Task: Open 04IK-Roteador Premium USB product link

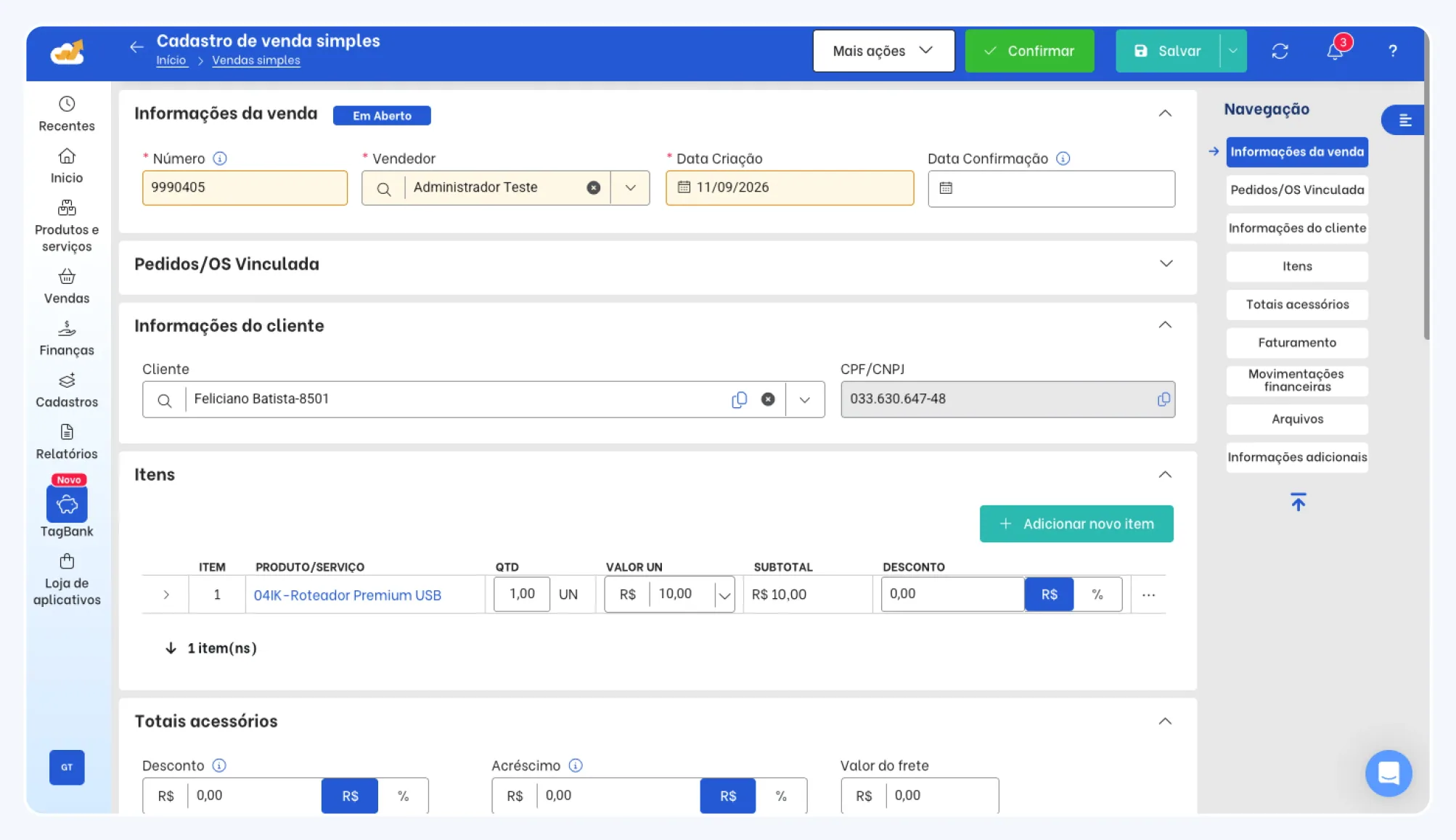Action: (347, 595)
